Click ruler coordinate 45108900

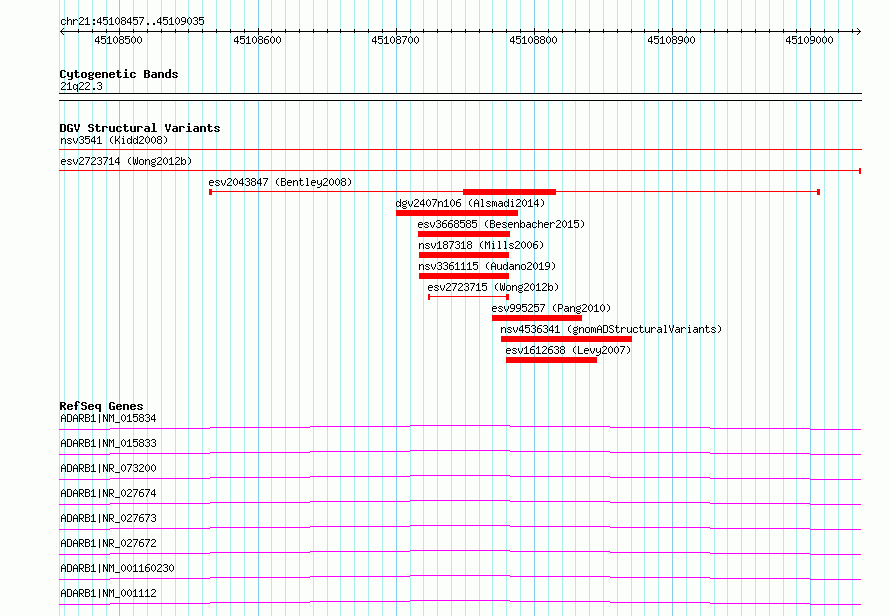tap(671, 40)
